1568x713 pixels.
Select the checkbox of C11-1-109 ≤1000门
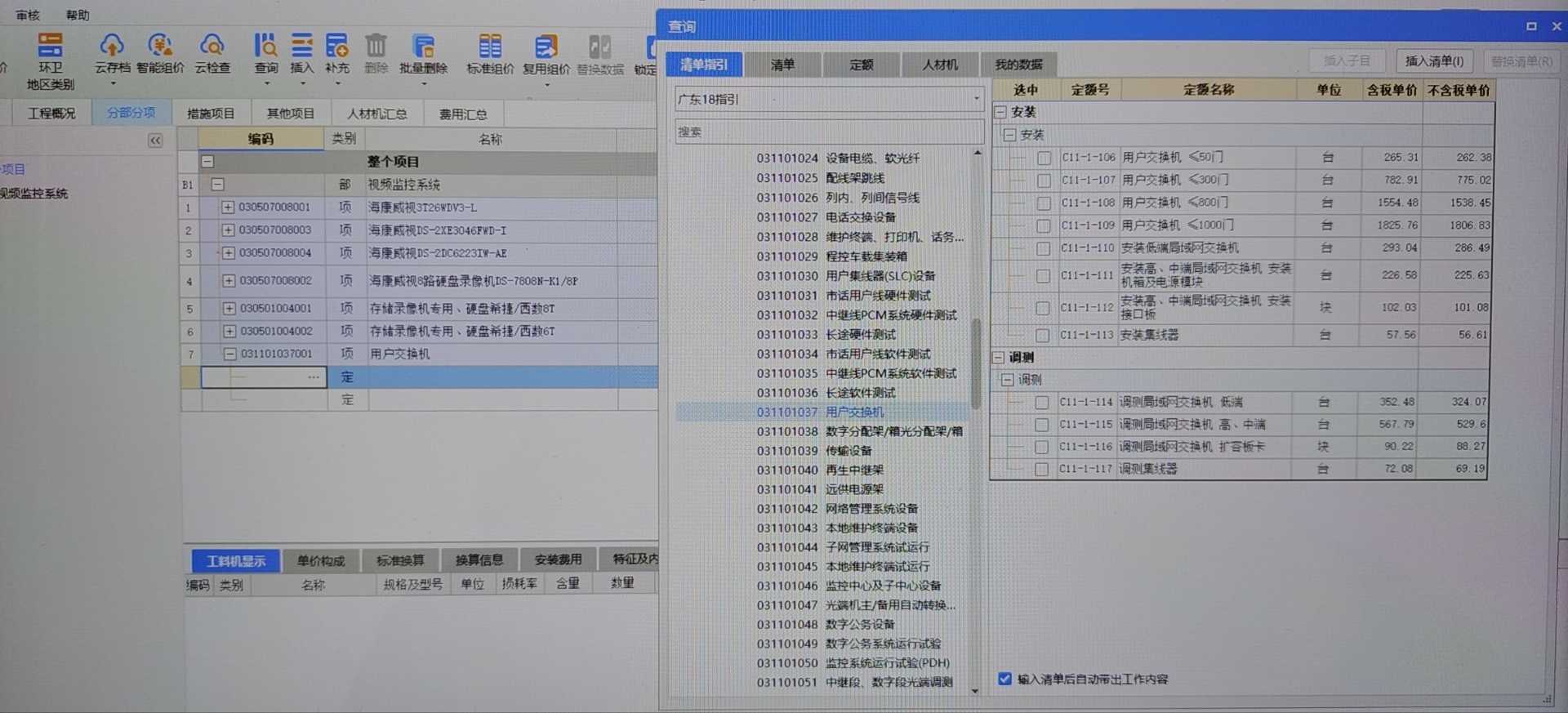[1044, 225]
